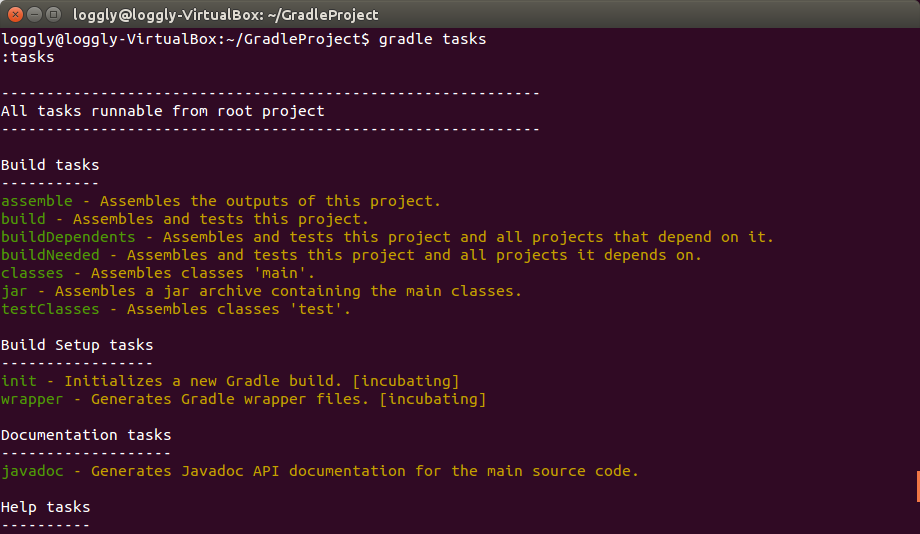Click the 'Help tasks' heading
This screenshot has height=534, width=920.
click(46, 507)
